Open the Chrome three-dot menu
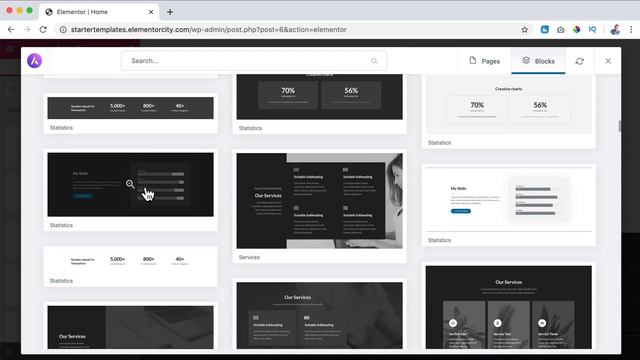 631,29
